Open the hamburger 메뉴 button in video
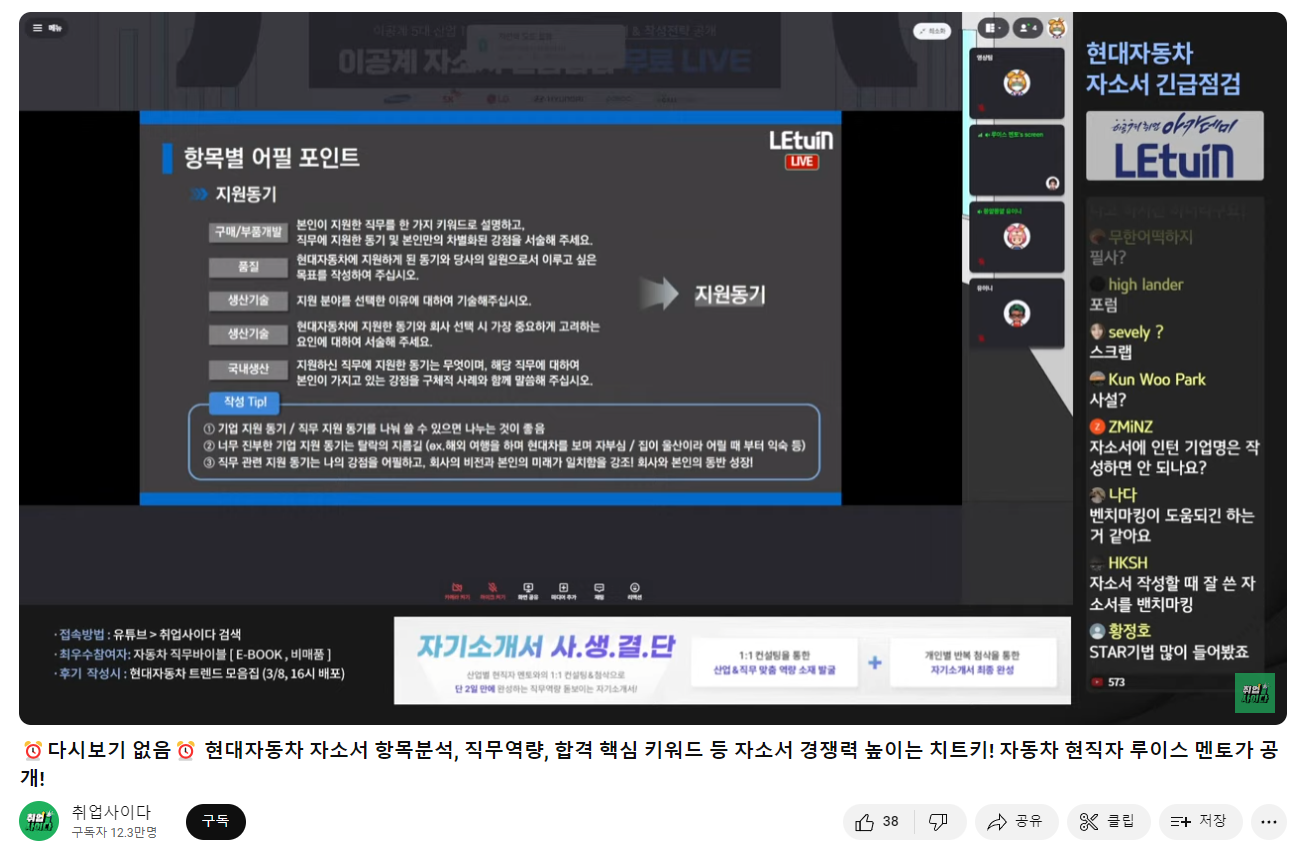 tap(46, 29)
